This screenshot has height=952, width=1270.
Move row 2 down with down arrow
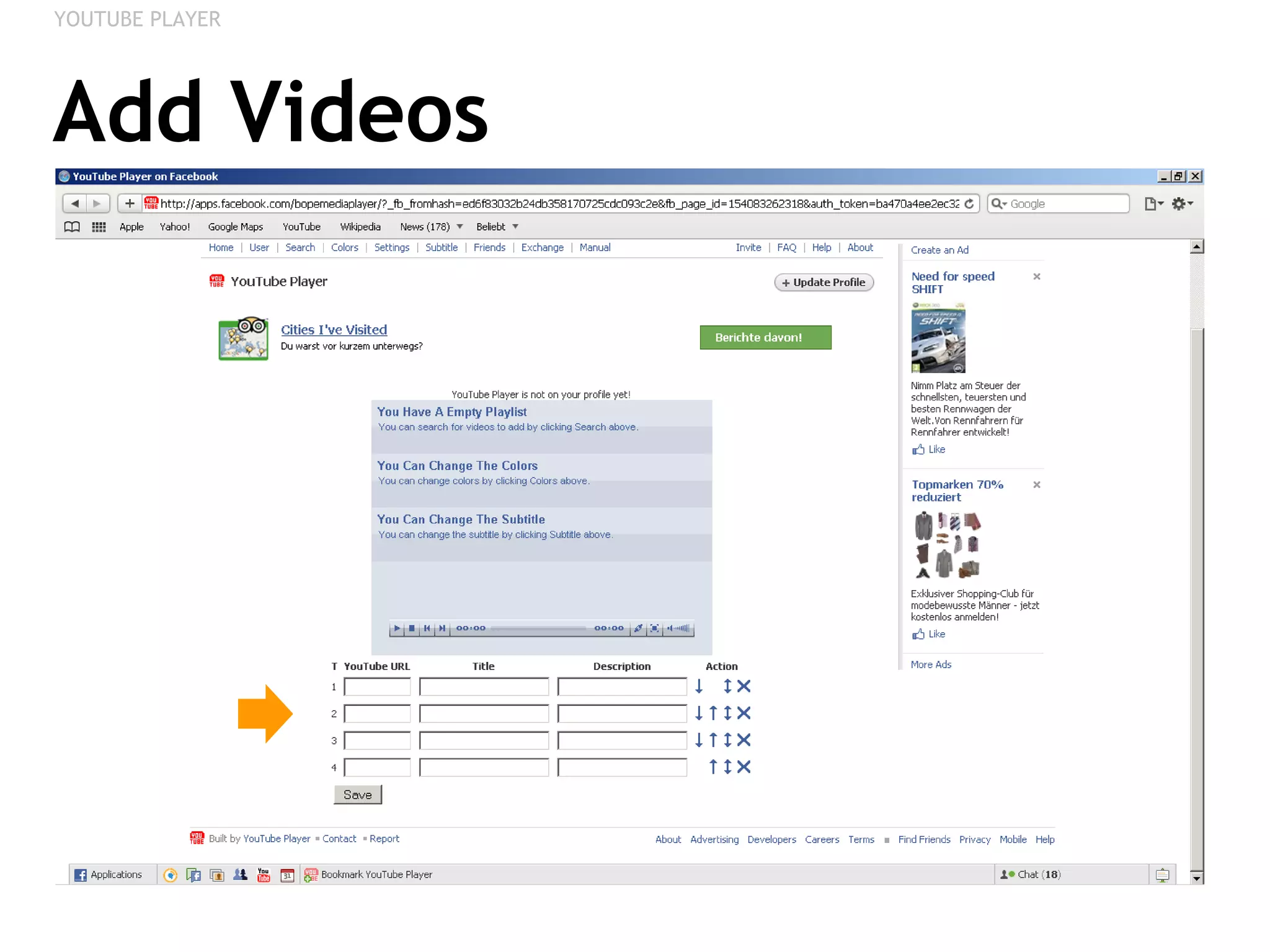click(699, 713)
